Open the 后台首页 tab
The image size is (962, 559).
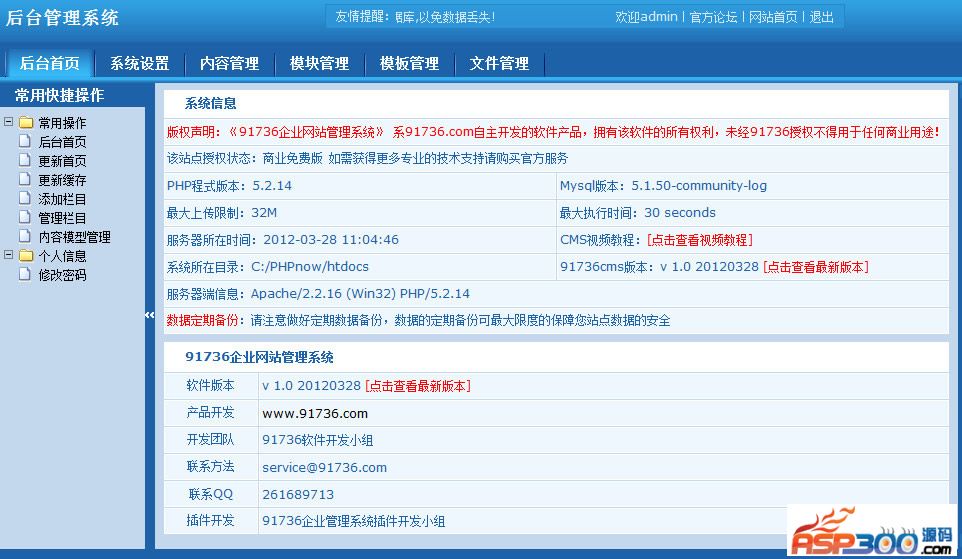[x=50, y=63]
